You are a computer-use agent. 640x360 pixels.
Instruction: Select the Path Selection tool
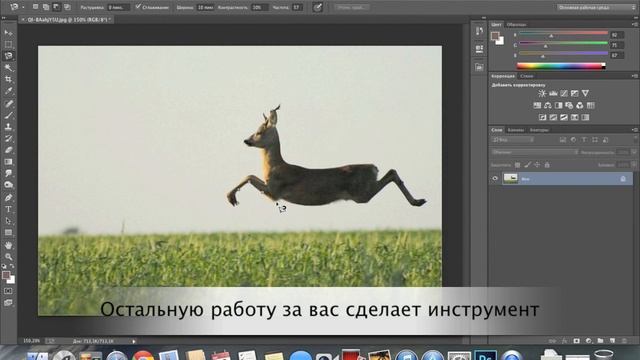pyautogui.click(x=8, y=221)
